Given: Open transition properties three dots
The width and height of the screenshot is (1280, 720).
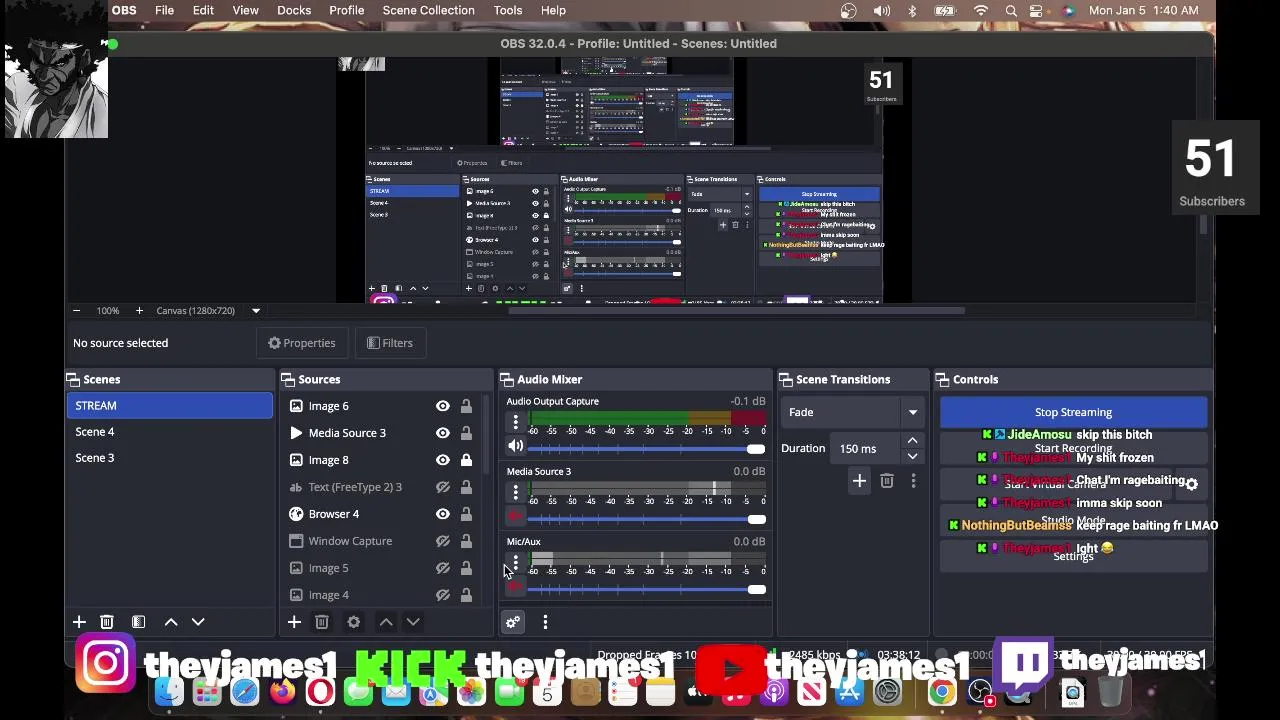Looking at the screenshot, I should (913, 481).
